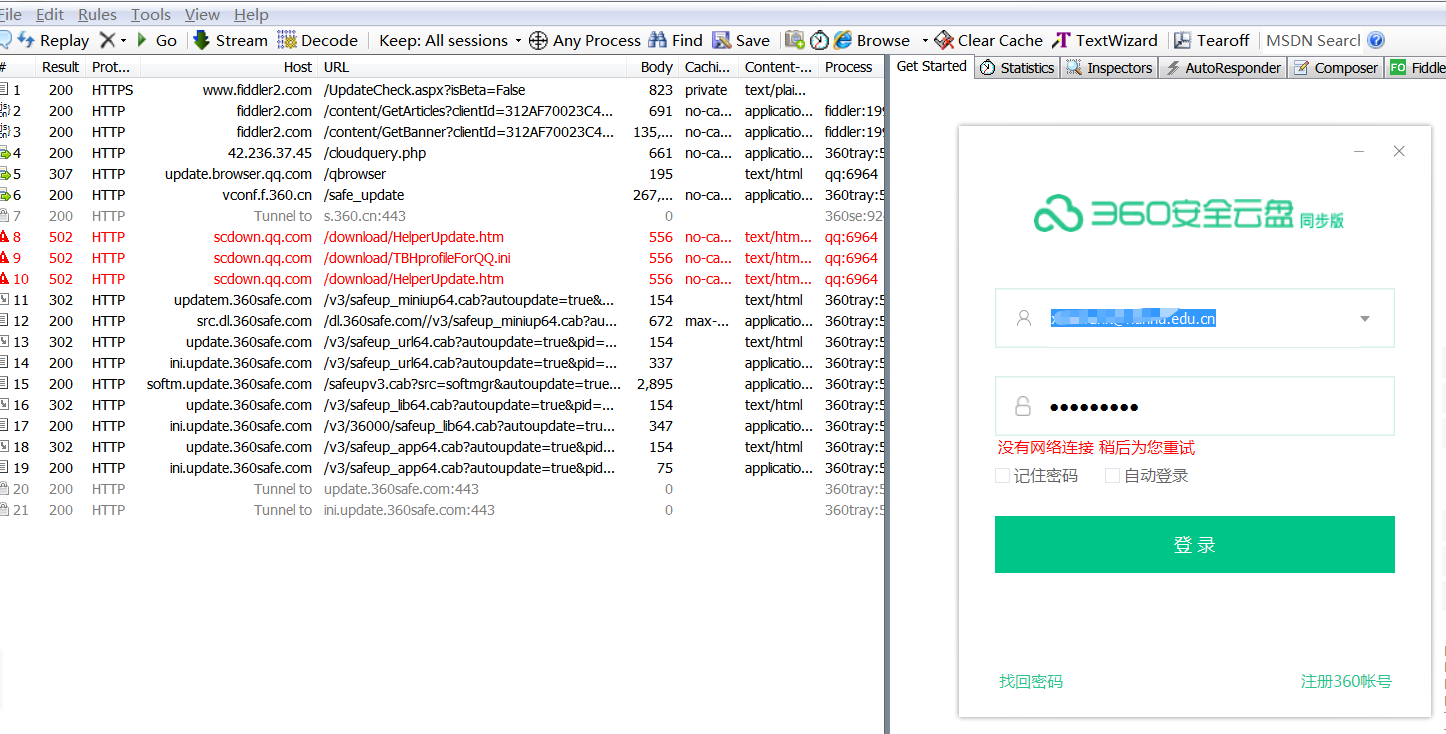
Task: Switch to the Inspectors tab
Action: coord(1109,68)
